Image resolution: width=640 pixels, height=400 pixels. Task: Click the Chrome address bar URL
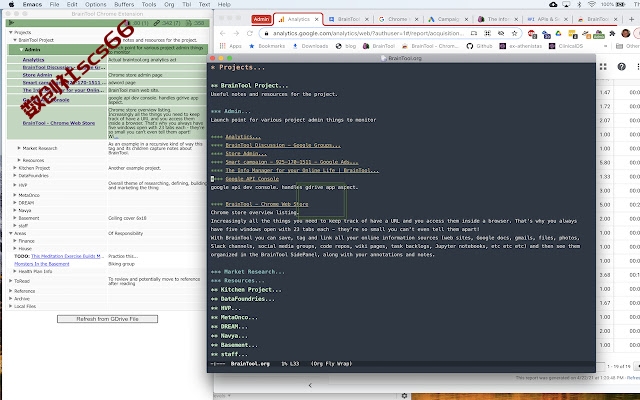pos(368,33)
